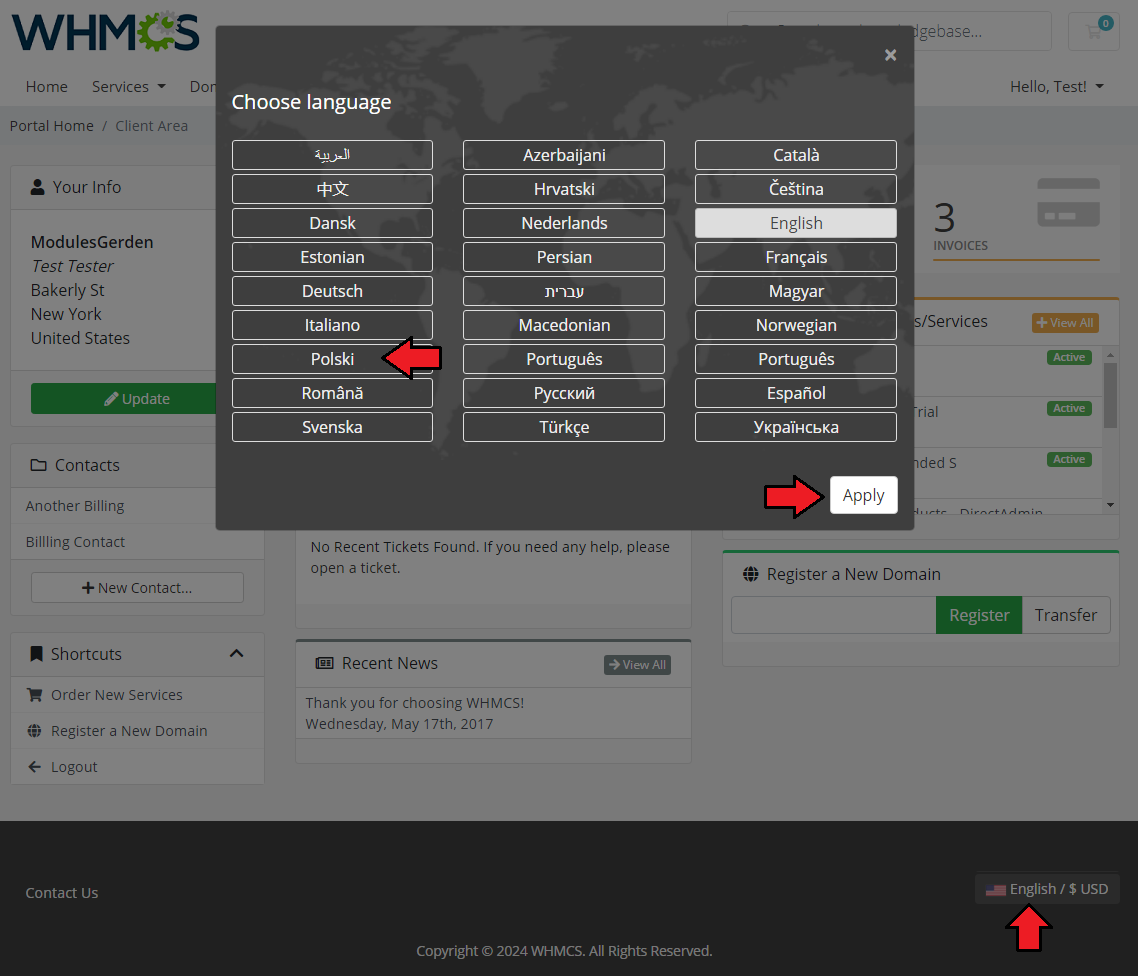
Task: Select Hrvatski language
Action: point(564,189)
